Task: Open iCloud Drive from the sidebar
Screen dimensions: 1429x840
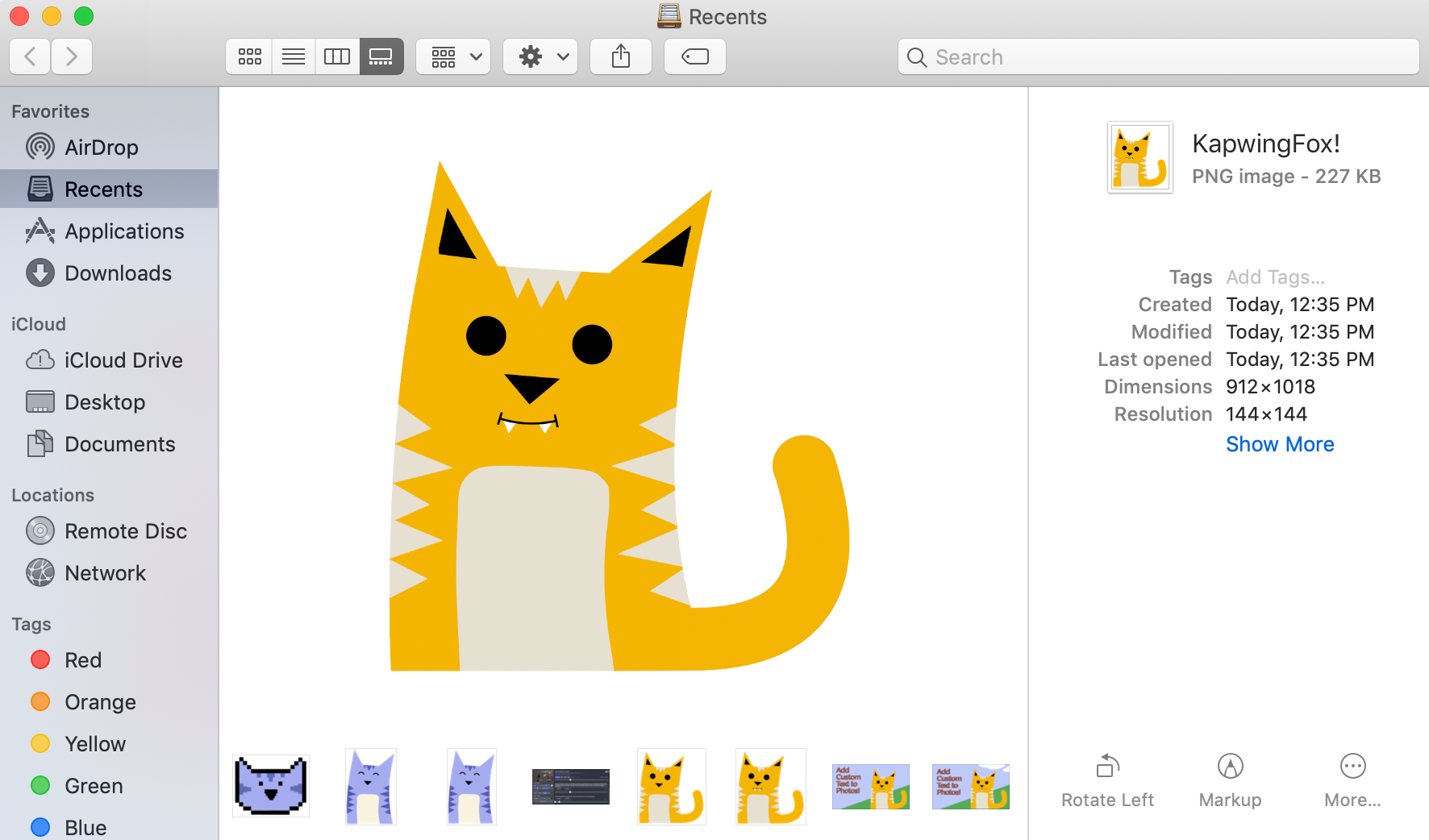Action: 123,360
